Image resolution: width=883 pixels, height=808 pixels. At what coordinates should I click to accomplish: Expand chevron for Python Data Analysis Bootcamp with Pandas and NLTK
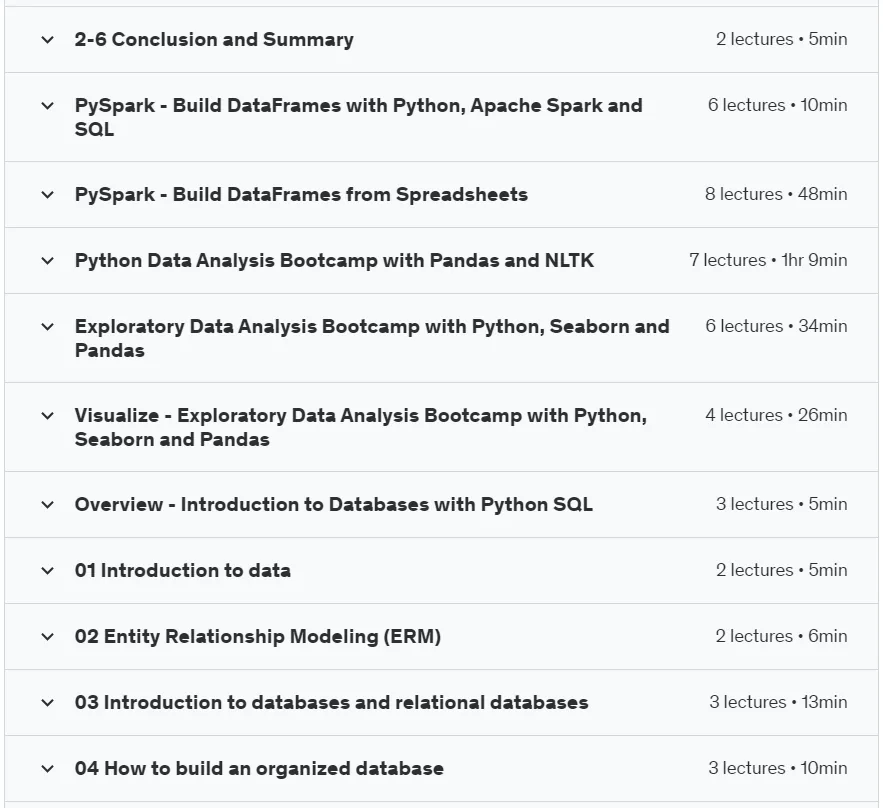pos(48,261)
